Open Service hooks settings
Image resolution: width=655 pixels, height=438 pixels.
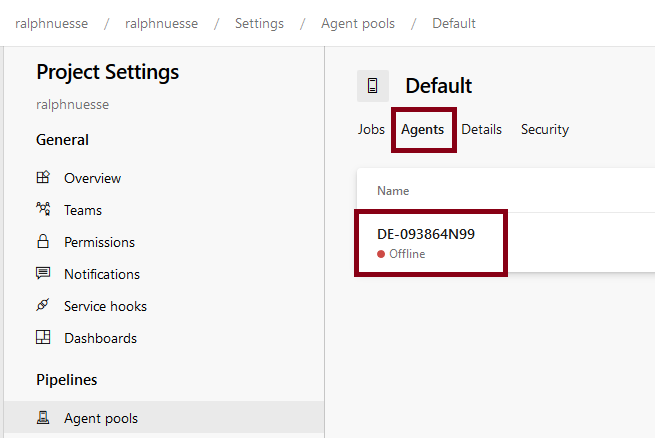[x=105, y=306]
